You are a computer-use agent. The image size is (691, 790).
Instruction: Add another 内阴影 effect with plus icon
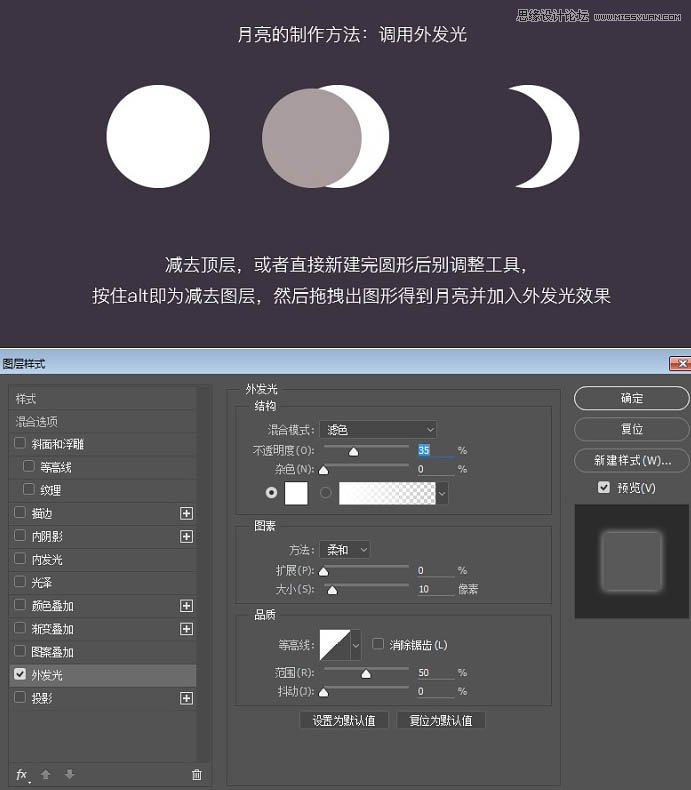tap(186, 537)
